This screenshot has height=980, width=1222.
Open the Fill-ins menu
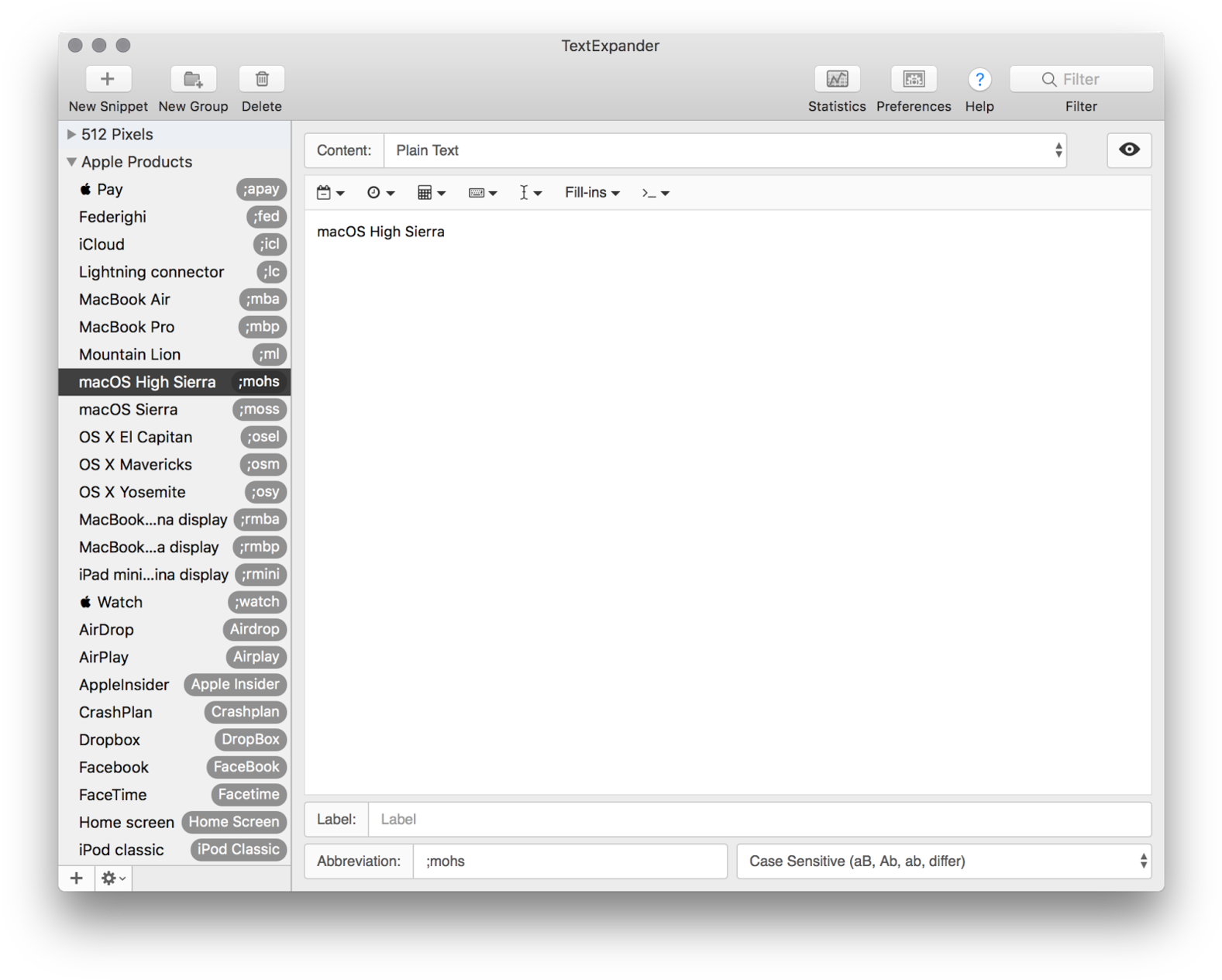click(x=592, y=193)
